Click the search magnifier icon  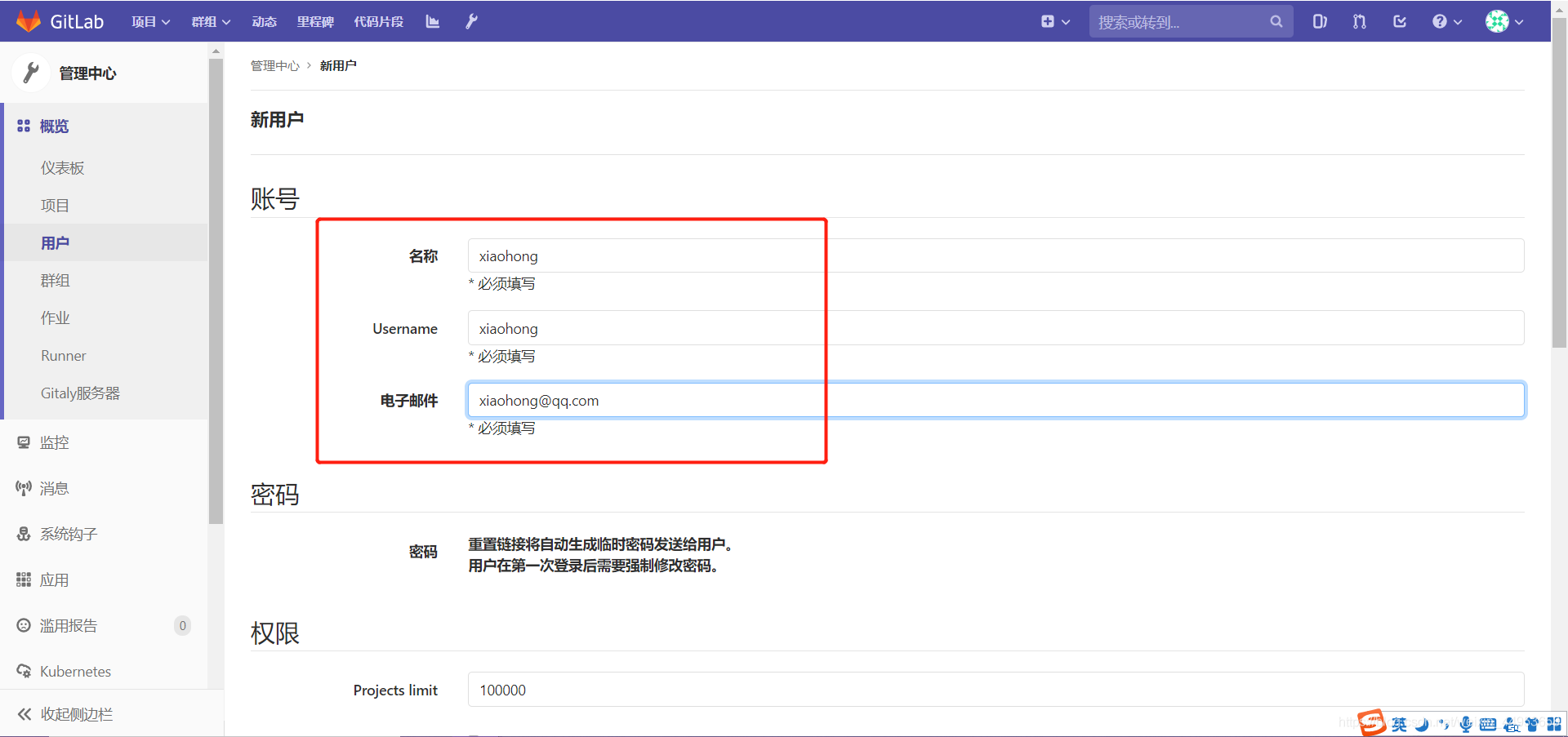1276,22
